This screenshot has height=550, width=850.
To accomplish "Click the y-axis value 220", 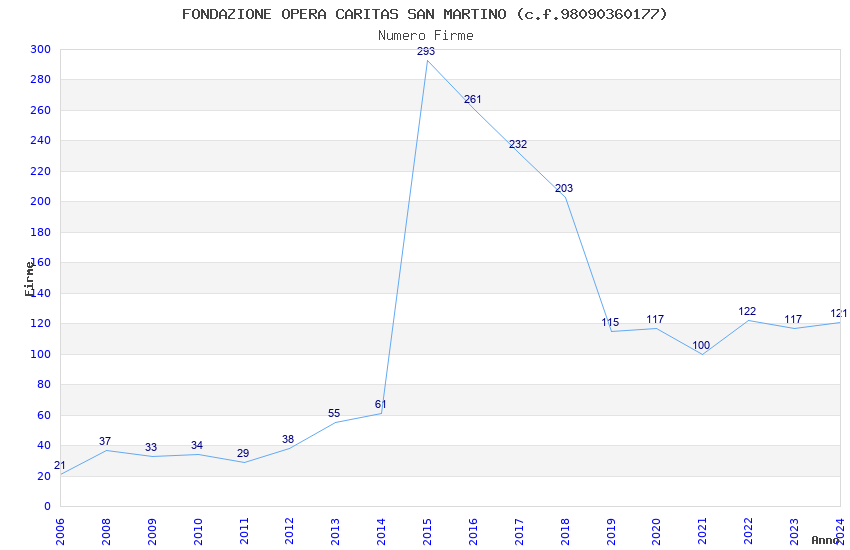I will coord(41,171).
